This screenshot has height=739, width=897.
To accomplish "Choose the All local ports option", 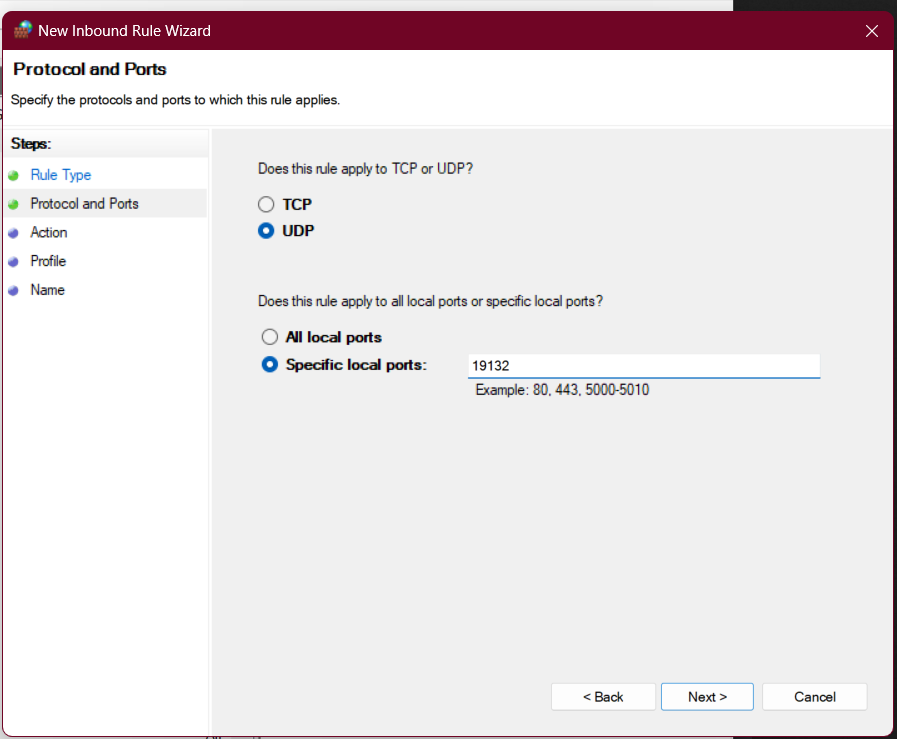I will tap(269, 338).
